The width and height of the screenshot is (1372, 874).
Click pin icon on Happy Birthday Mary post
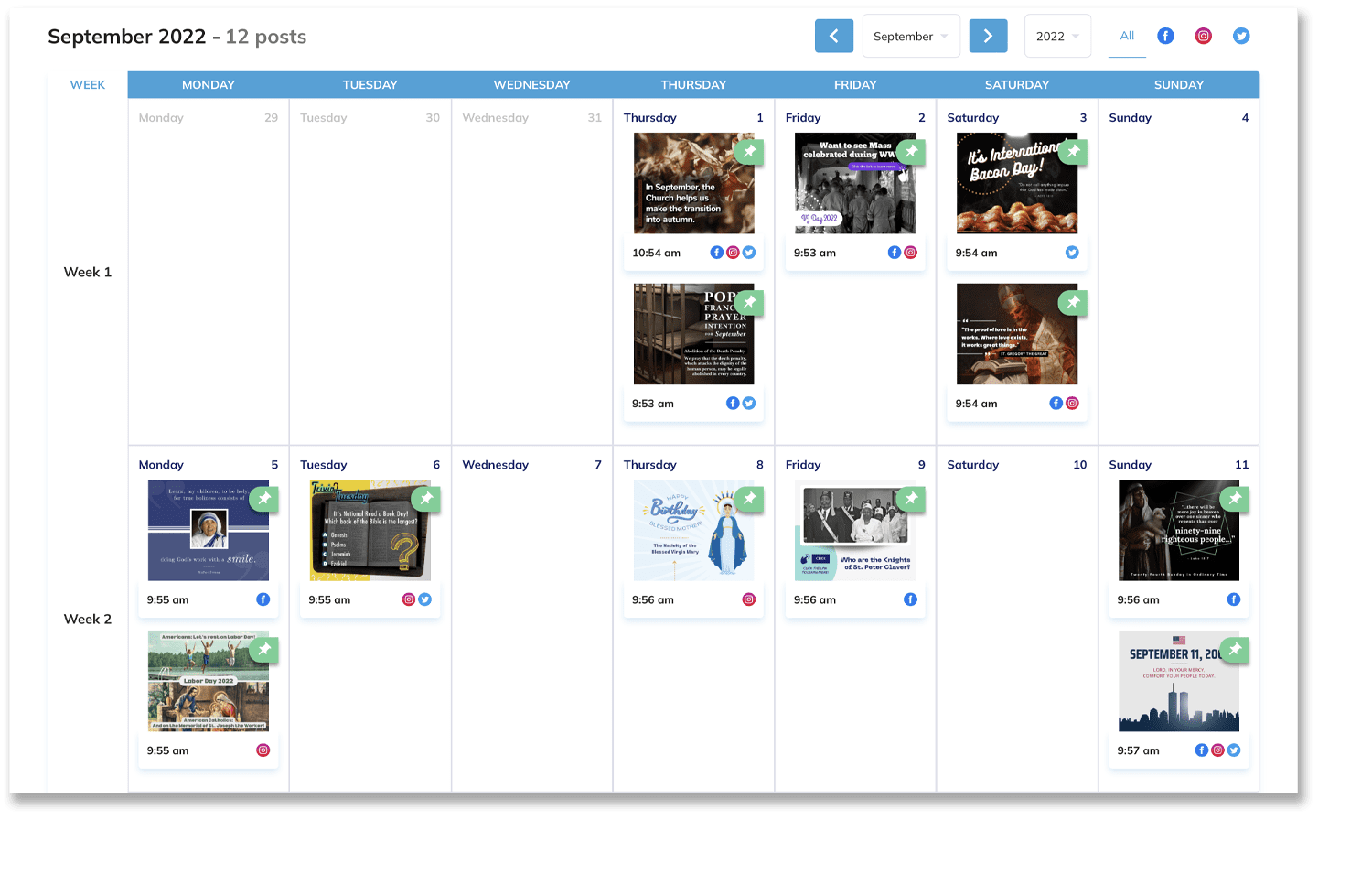[x=749, y=498]
